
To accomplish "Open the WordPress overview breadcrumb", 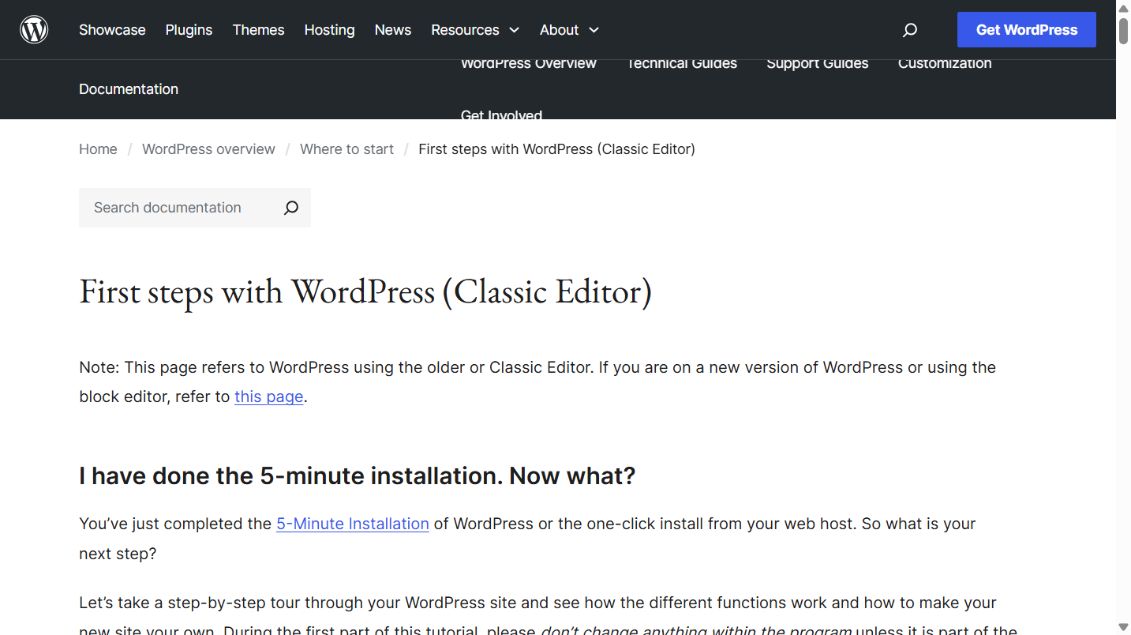I will tap(208, 149).
